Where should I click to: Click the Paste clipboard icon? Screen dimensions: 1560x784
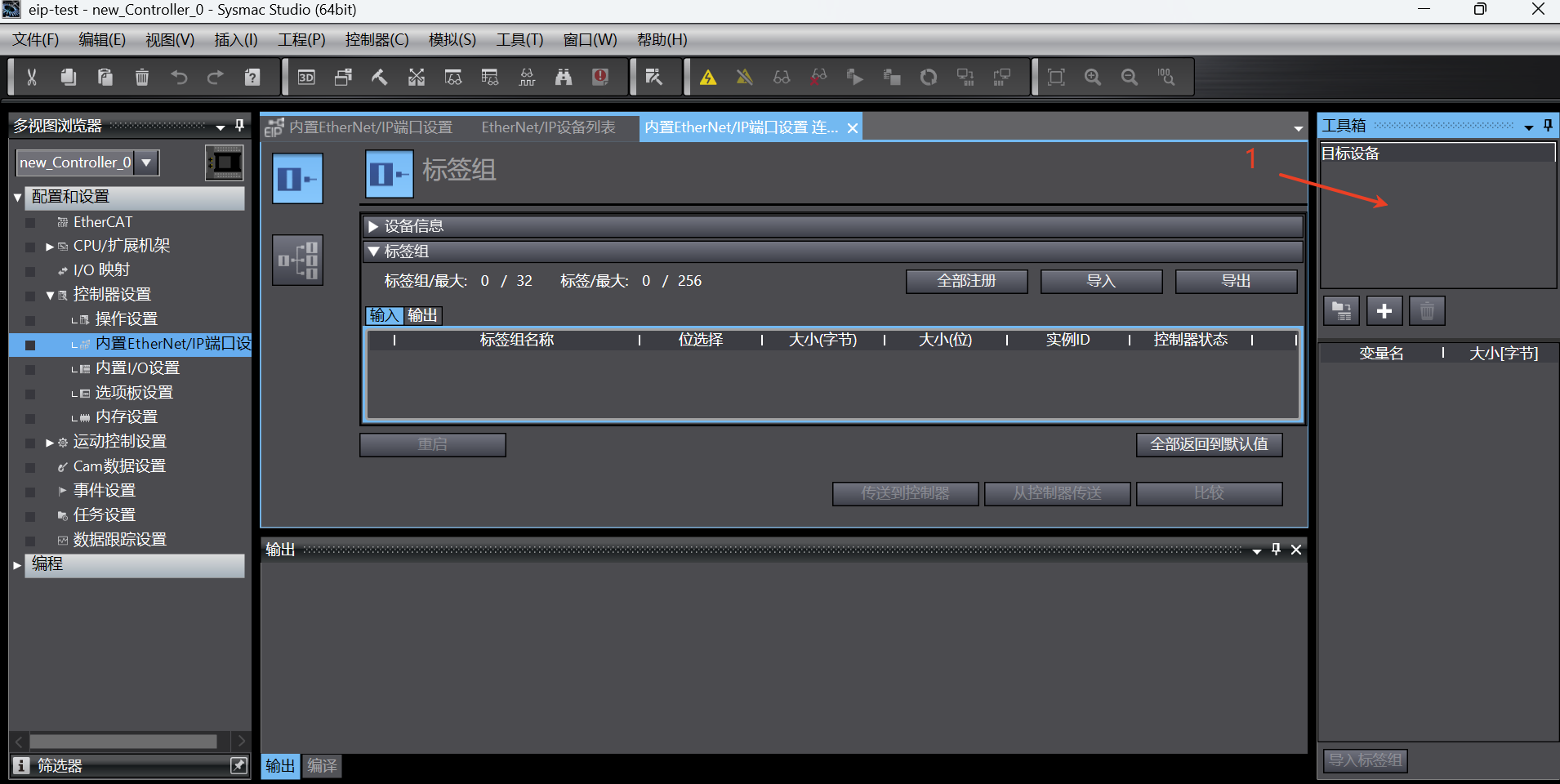(105, 77)
